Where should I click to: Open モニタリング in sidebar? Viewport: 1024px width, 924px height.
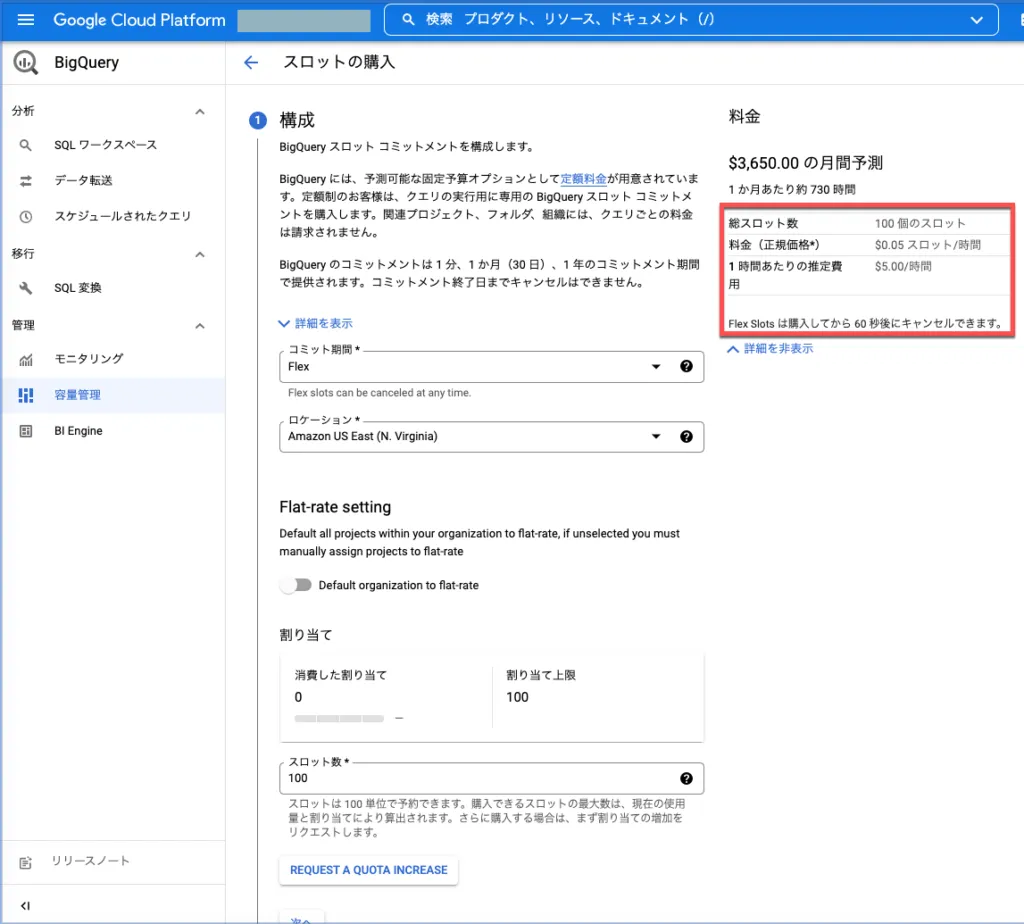(88, 359)
